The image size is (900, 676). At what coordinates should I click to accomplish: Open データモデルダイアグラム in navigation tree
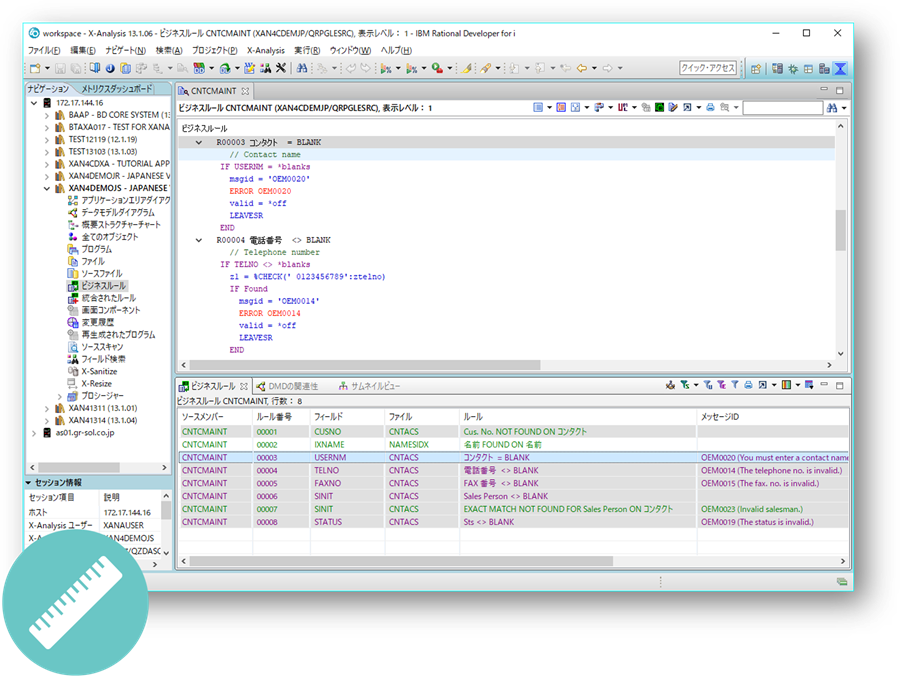(118, 212)
